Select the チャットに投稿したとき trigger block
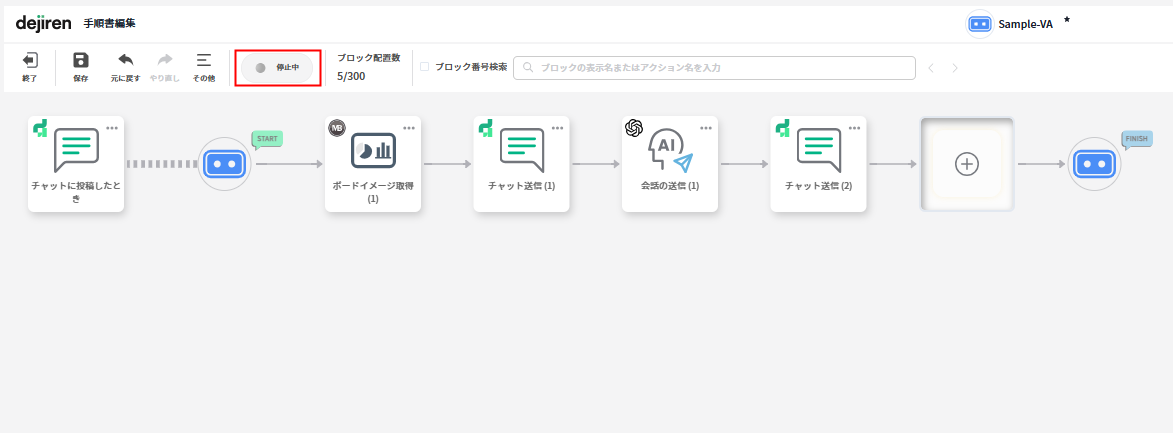 click(76, 164)
